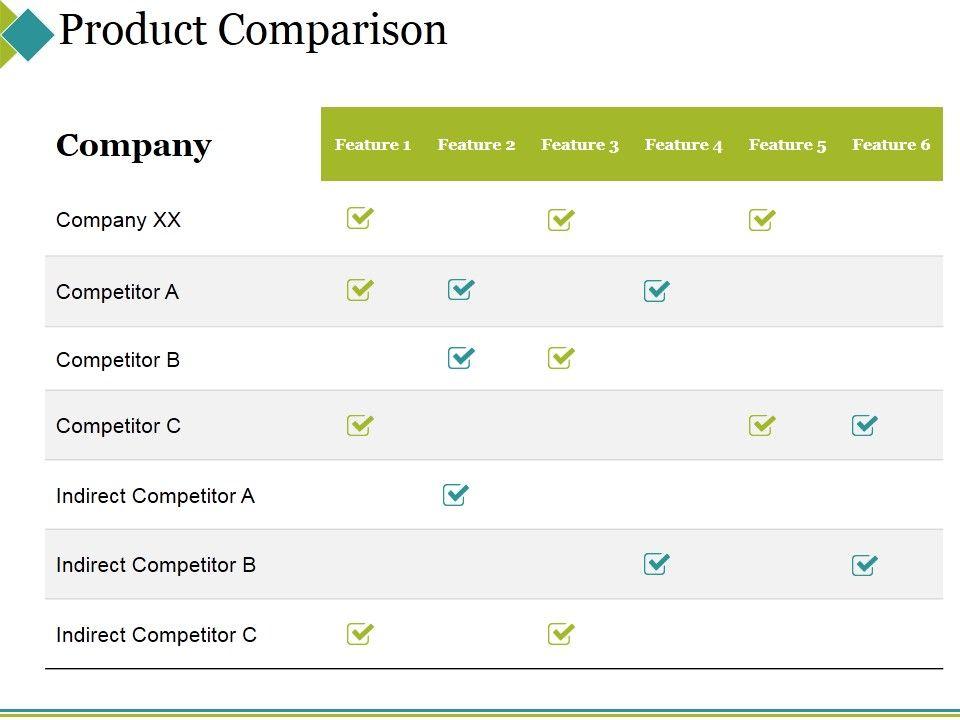Click Company XX Feature 3 checkmark
This screenshot has width=960, height=720.
(561, 220)
